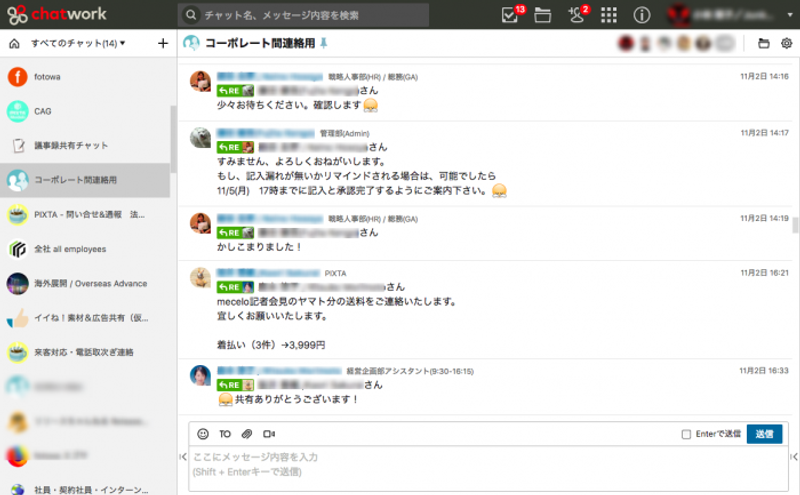This screenshot has height=495, width=800.
Task: Toggle the Enterで送信 checkbox
Action: (686, 434)
